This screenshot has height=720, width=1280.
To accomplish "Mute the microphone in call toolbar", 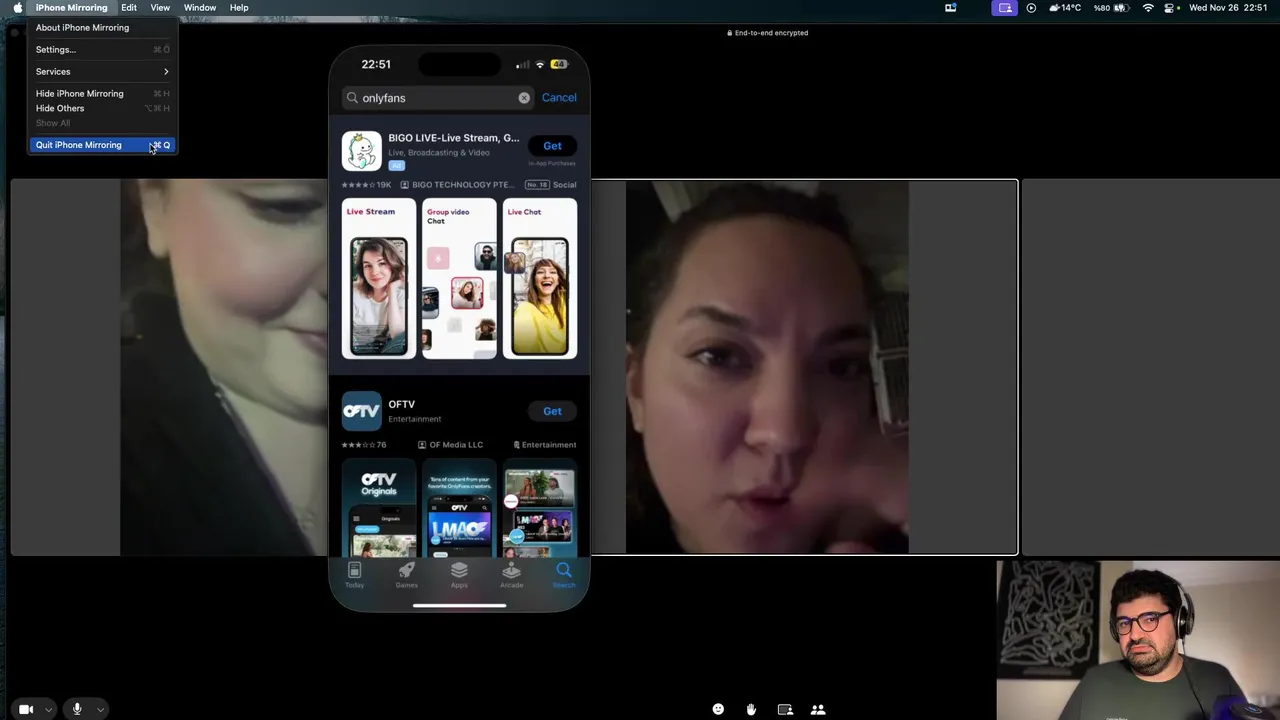I will (x=77, y=709).
